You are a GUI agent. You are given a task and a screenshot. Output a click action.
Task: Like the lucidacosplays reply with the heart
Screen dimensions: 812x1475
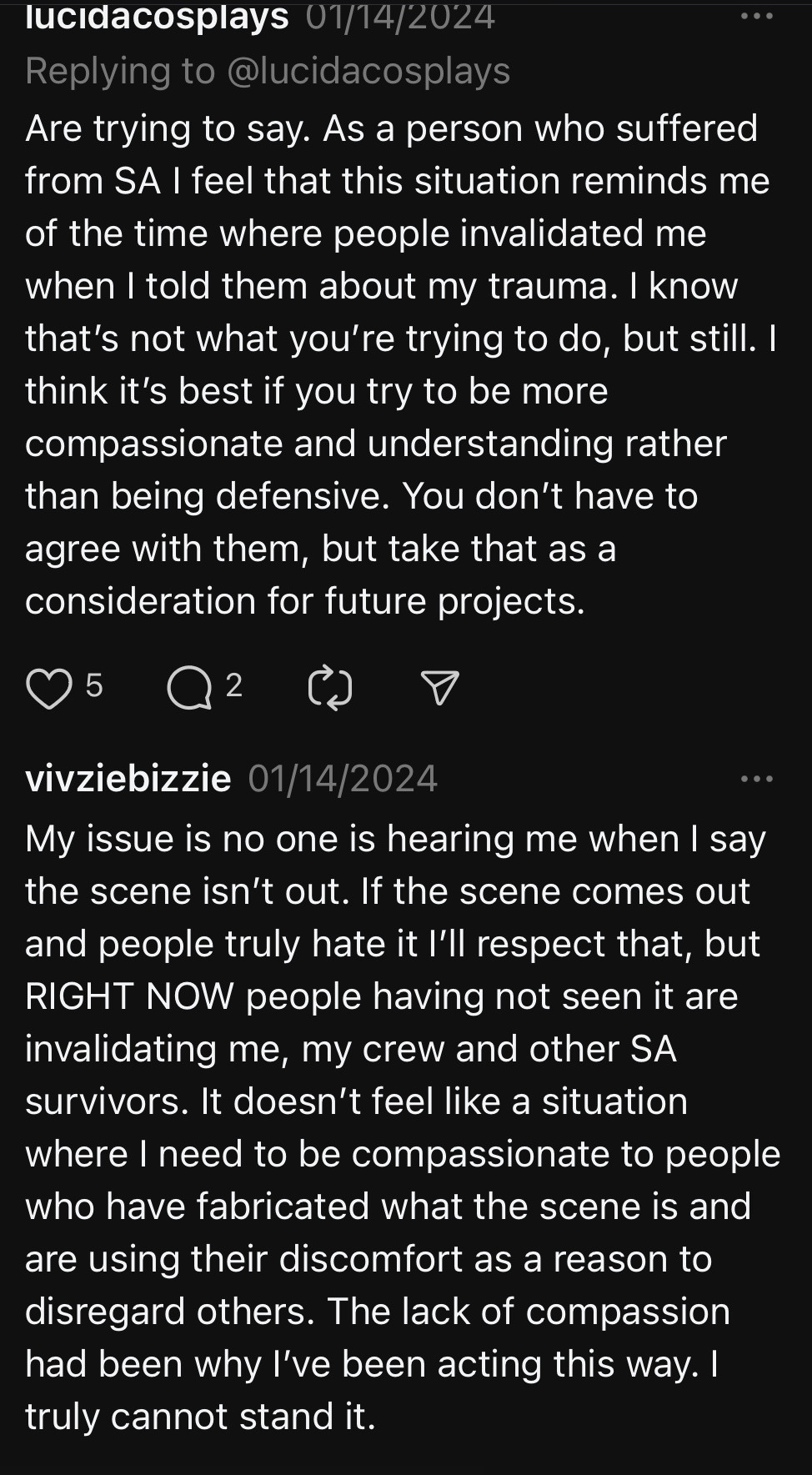[49, 689]
